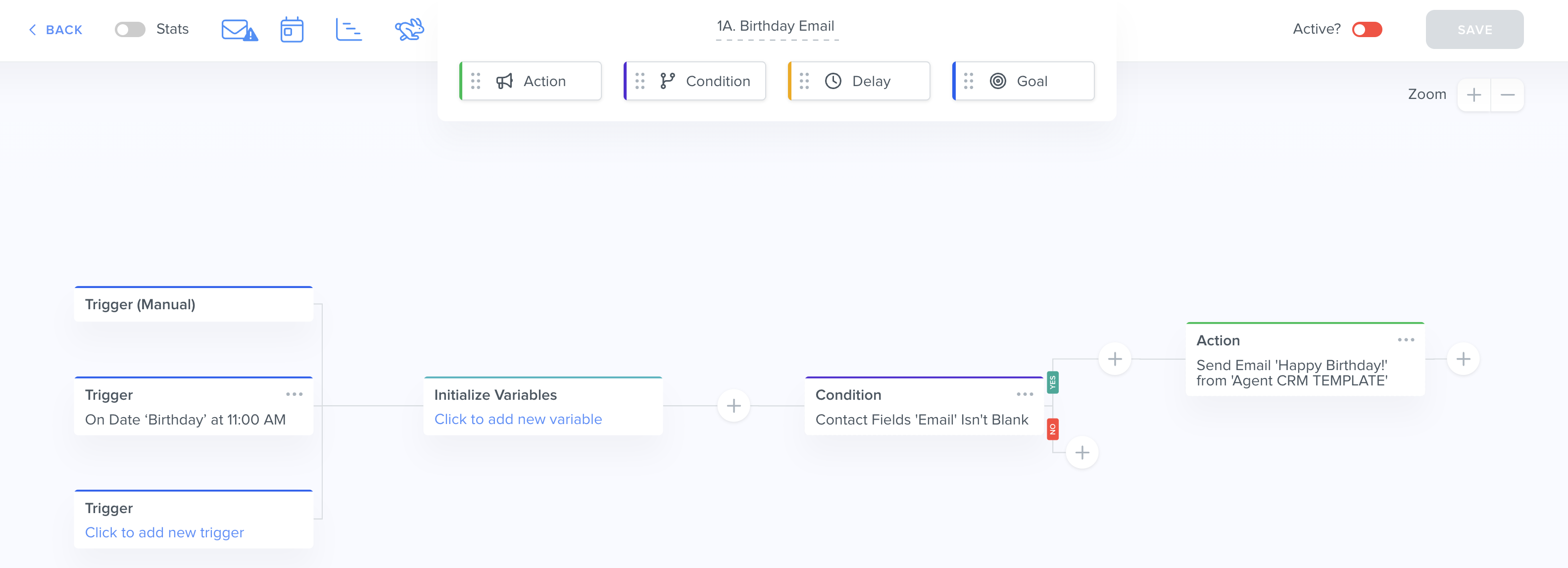The image size is (1568, 568).
Task: Click the workflow chart icon in toolbar
Action: click(x=349, y=30)
